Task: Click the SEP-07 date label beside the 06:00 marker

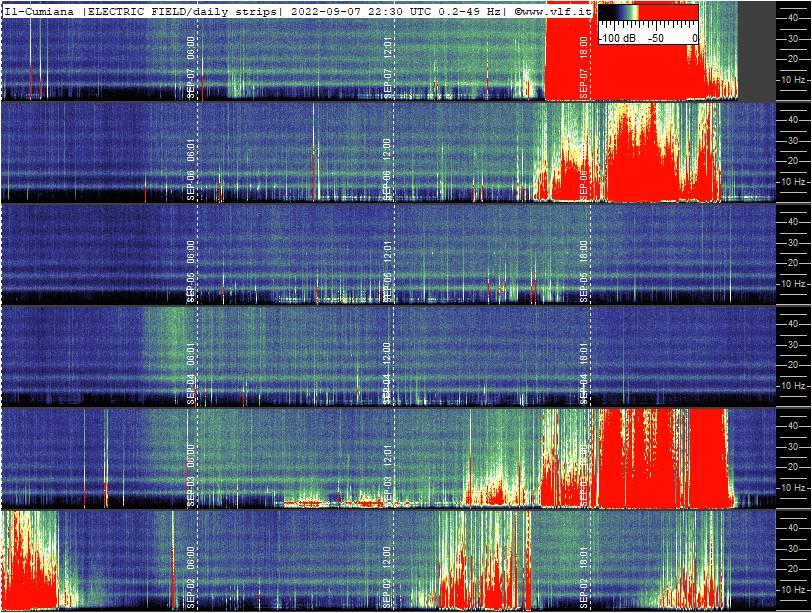Action: point(191,83)
